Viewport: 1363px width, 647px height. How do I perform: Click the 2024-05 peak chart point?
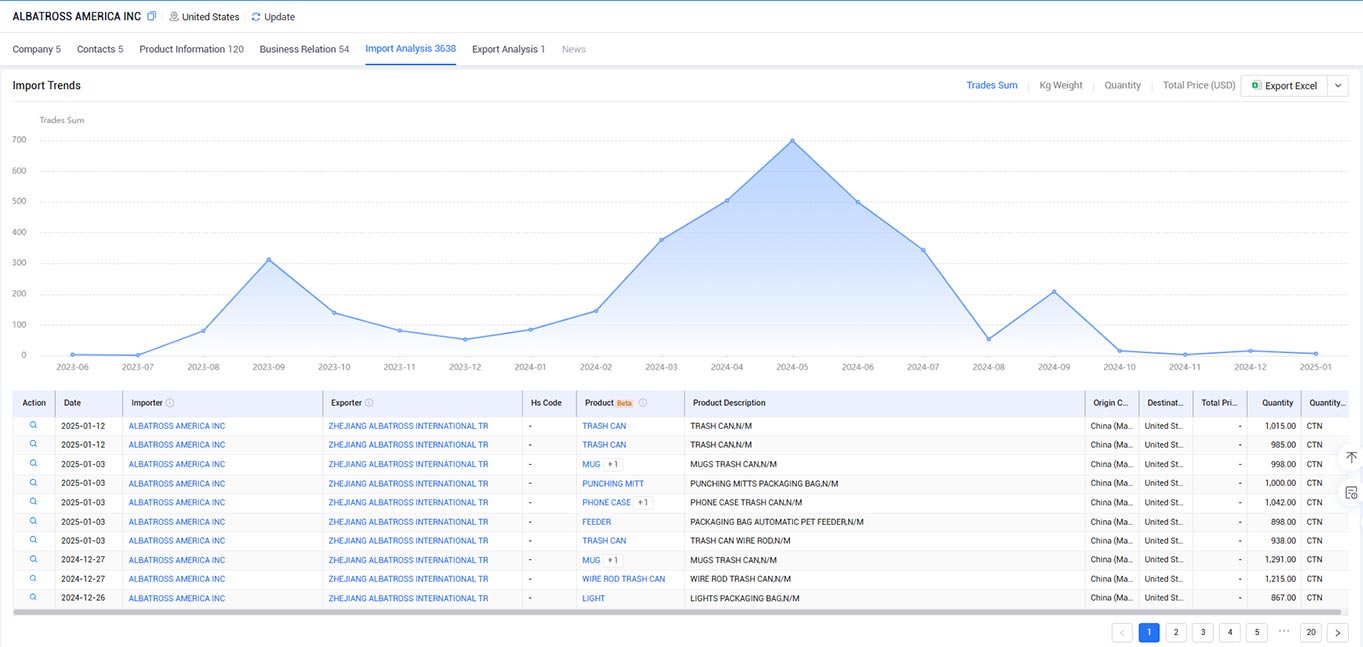(x=792, y=140)
